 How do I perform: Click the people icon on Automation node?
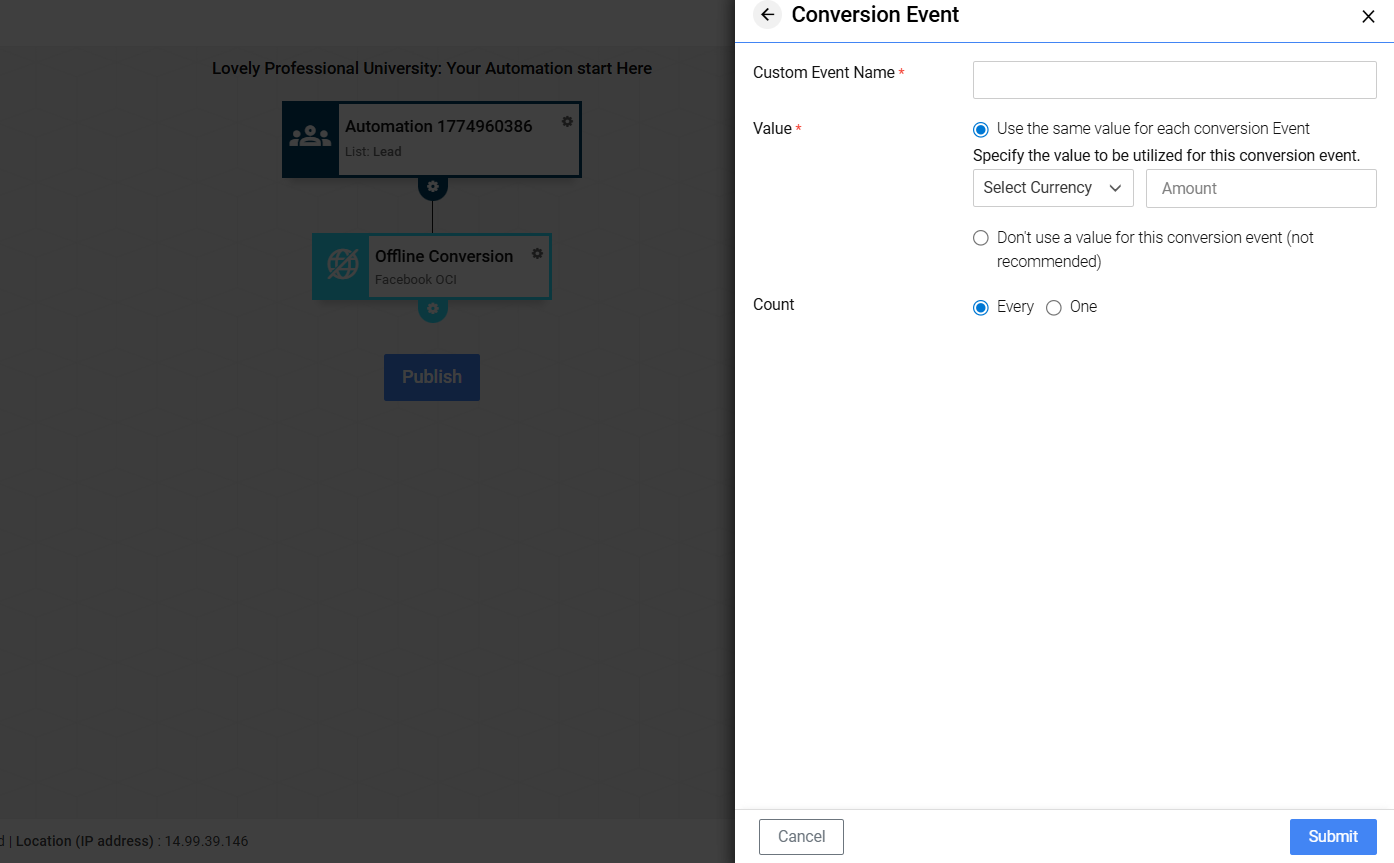coord(311,139)
